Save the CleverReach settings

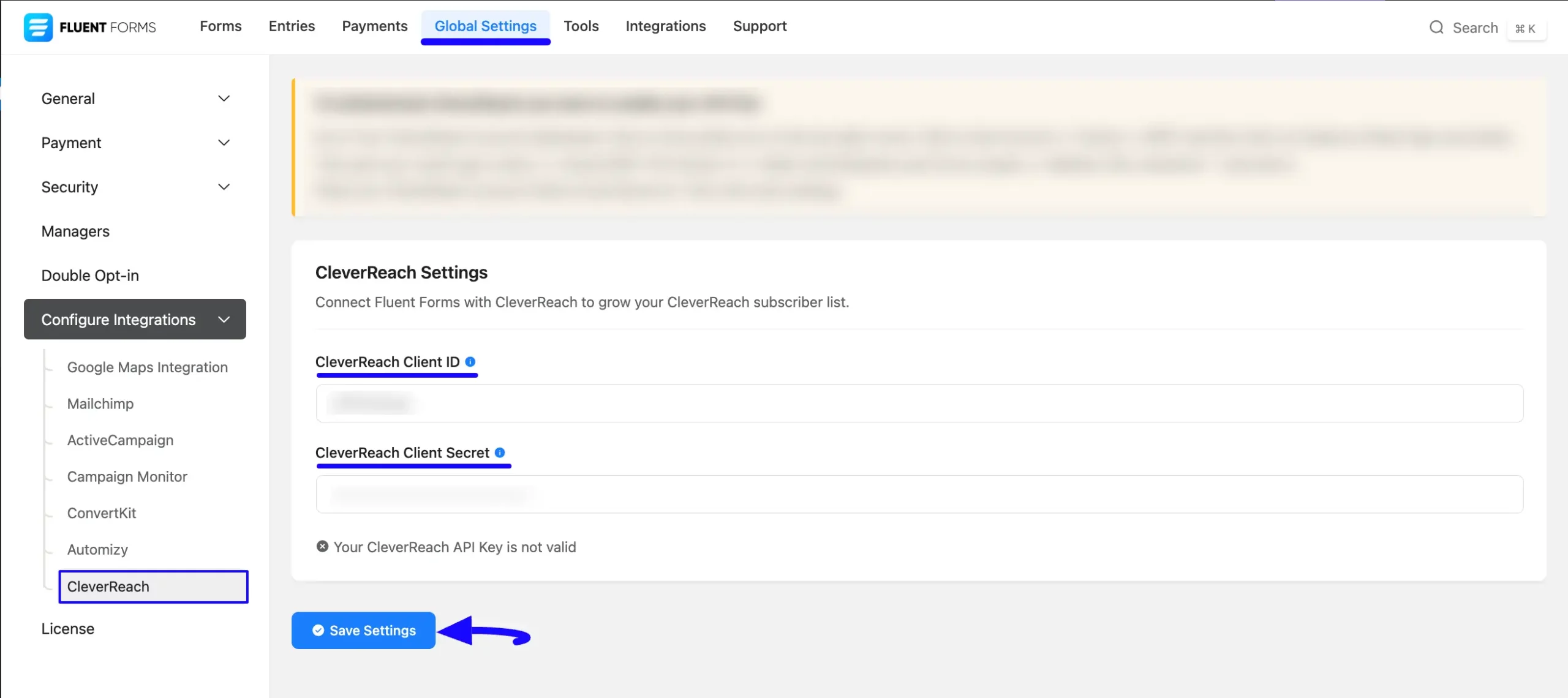[363, 630]
